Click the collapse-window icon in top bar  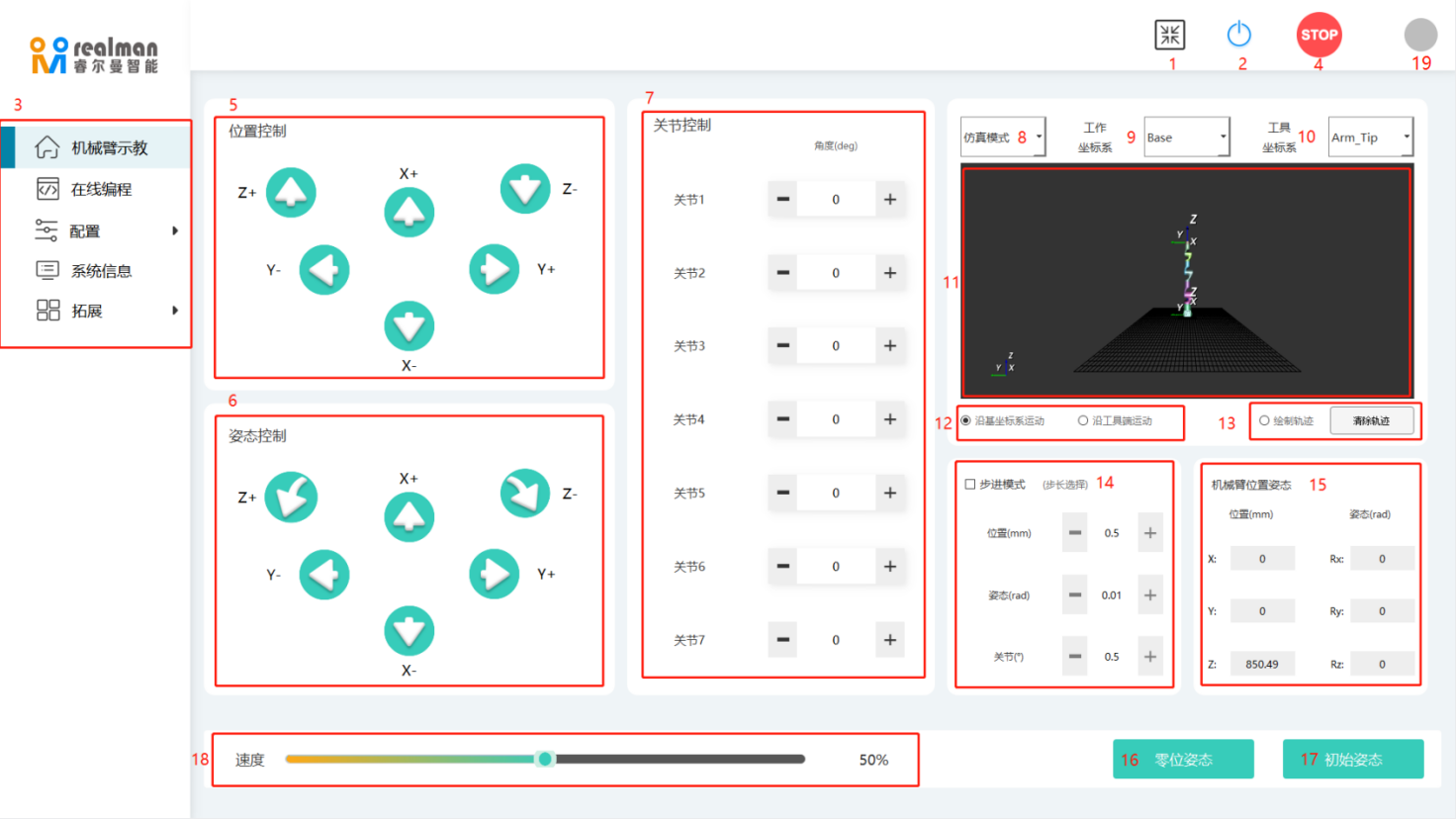point(1170,35)
